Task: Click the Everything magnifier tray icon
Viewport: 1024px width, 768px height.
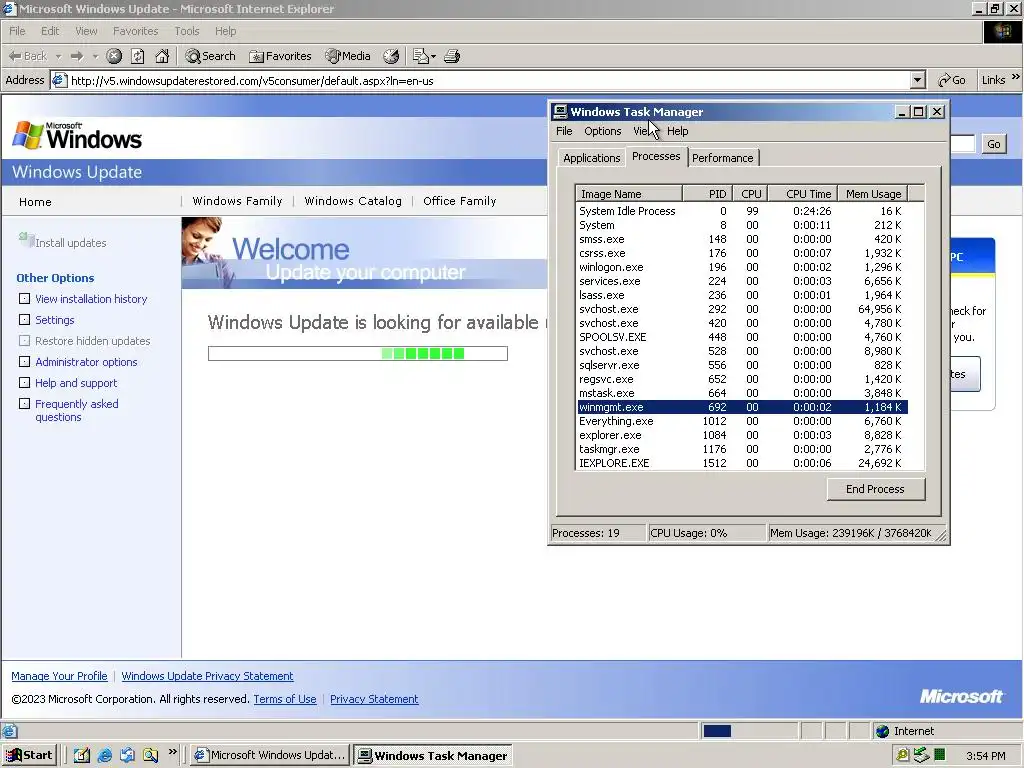Action: (x=903, y=755)
